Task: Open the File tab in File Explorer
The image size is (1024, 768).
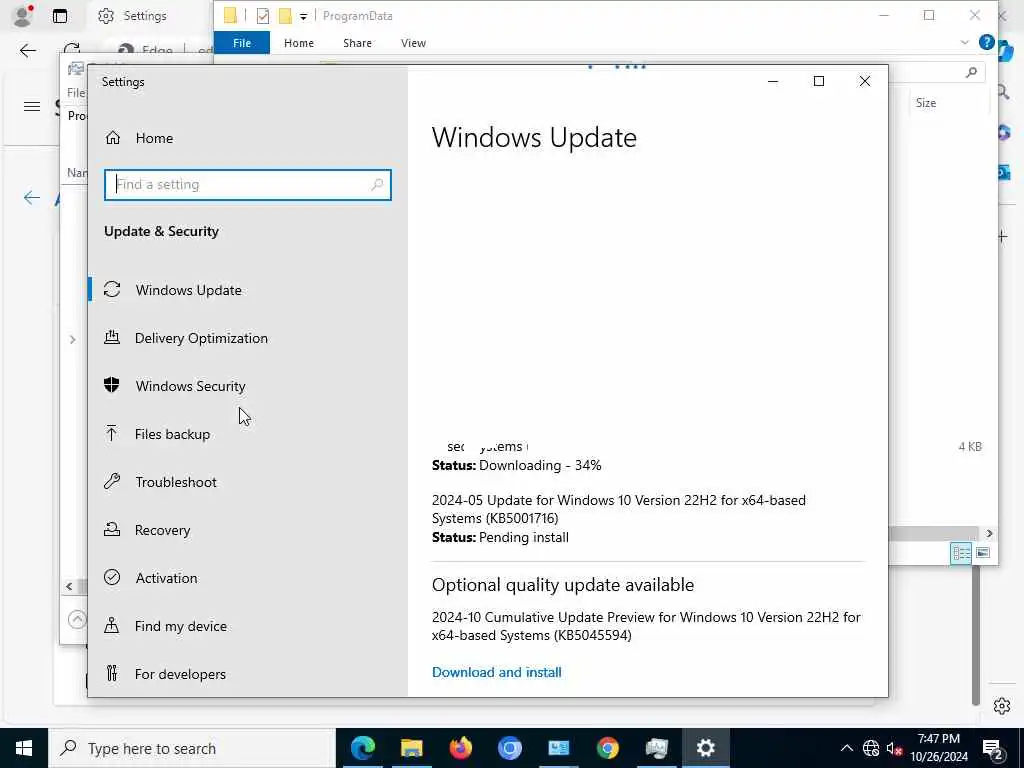Action: click(x=242, y=43)
